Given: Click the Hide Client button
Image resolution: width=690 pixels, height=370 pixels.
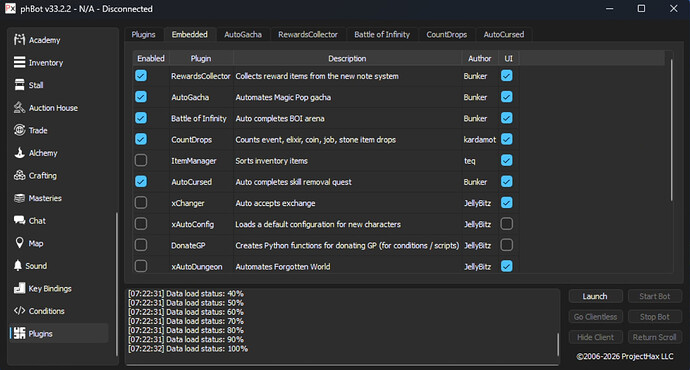Looking at the screenshot, I should [595, 337].
